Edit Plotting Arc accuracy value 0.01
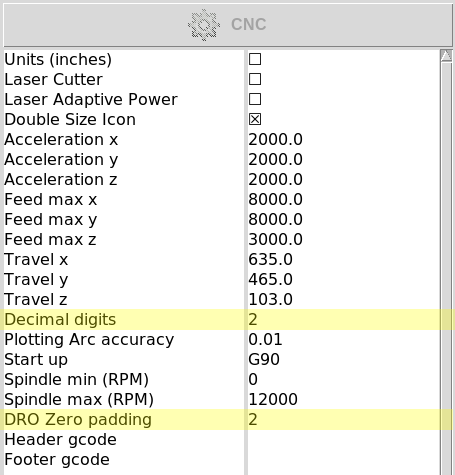455x475 pixels. (265, 339)
